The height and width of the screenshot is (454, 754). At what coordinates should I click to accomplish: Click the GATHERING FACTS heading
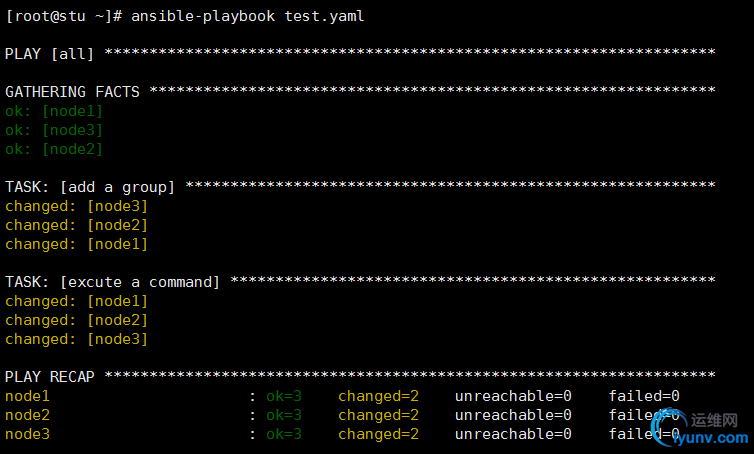point(72,91)
